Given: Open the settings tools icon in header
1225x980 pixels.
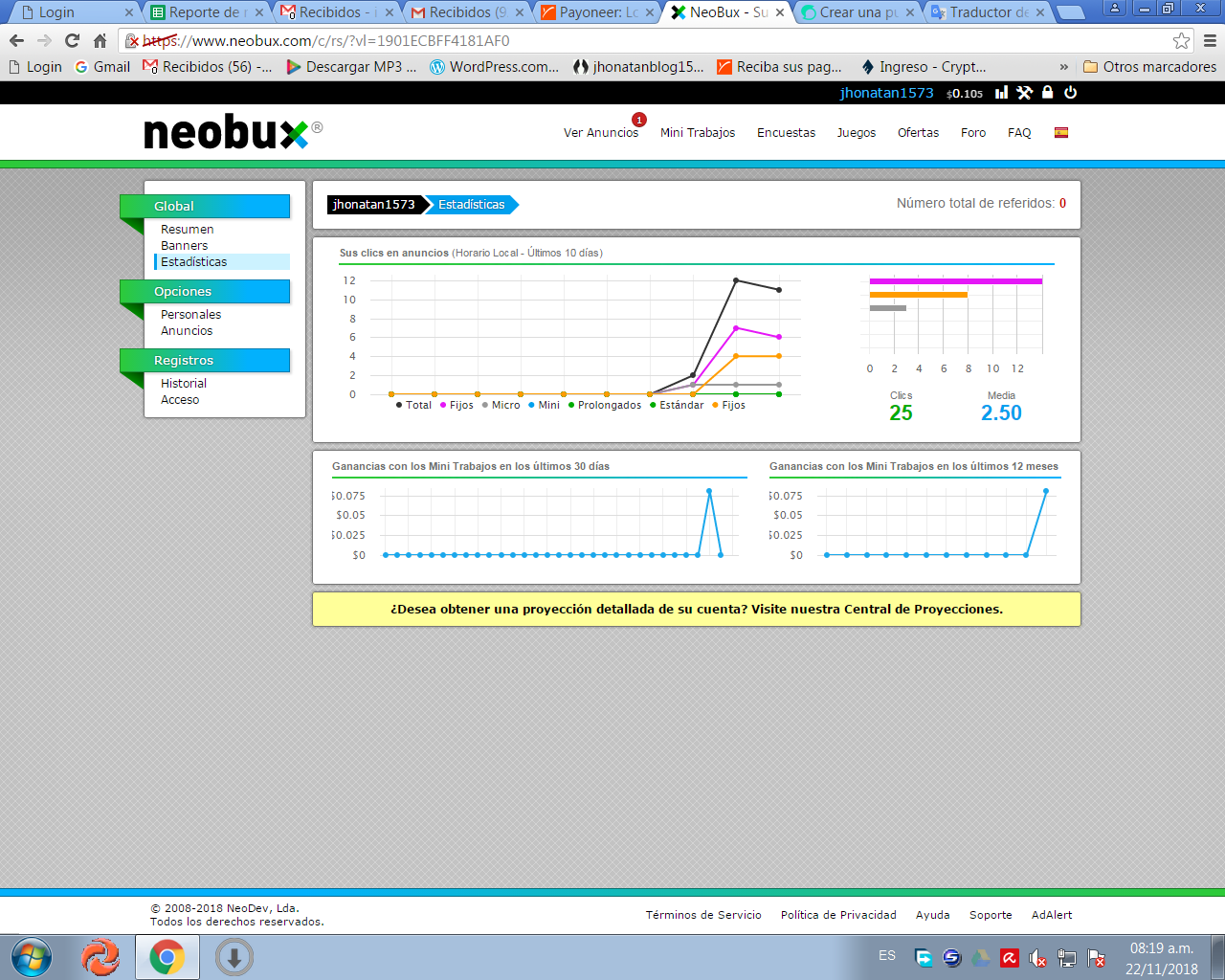Looking at the screenshot, I should pyautogui.click(x=1025, y=93).
